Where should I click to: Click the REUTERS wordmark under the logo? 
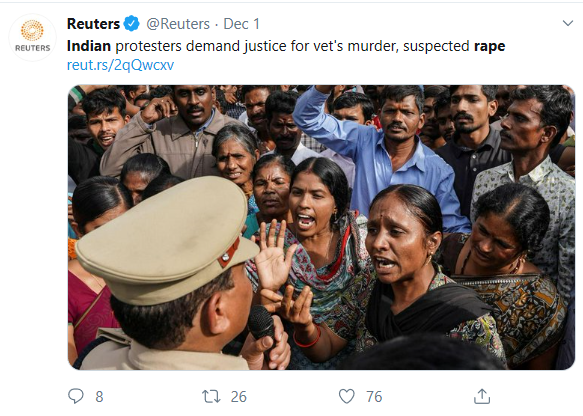(33, 48)
